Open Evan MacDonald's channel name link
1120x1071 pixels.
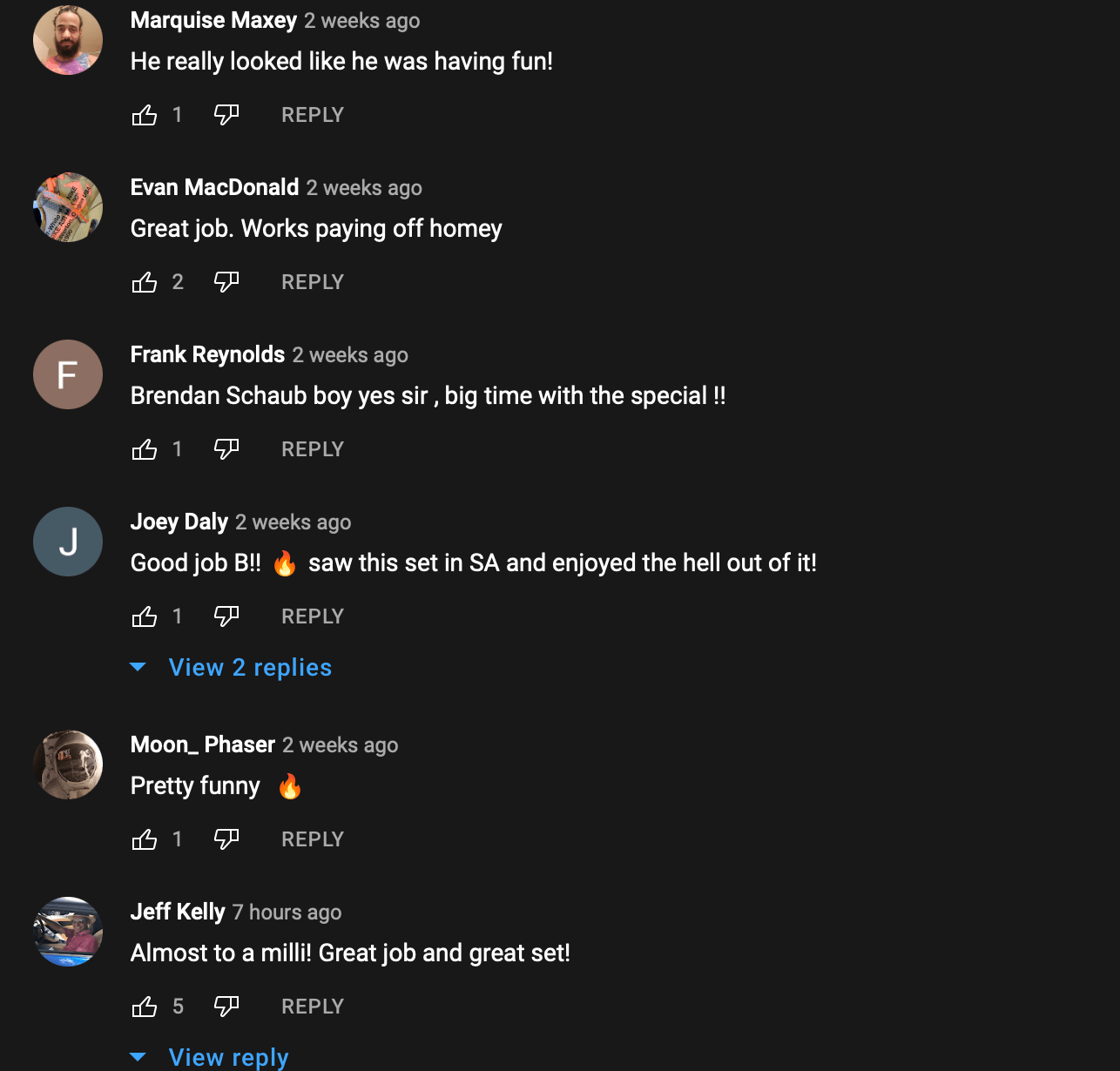coord(214,187)
